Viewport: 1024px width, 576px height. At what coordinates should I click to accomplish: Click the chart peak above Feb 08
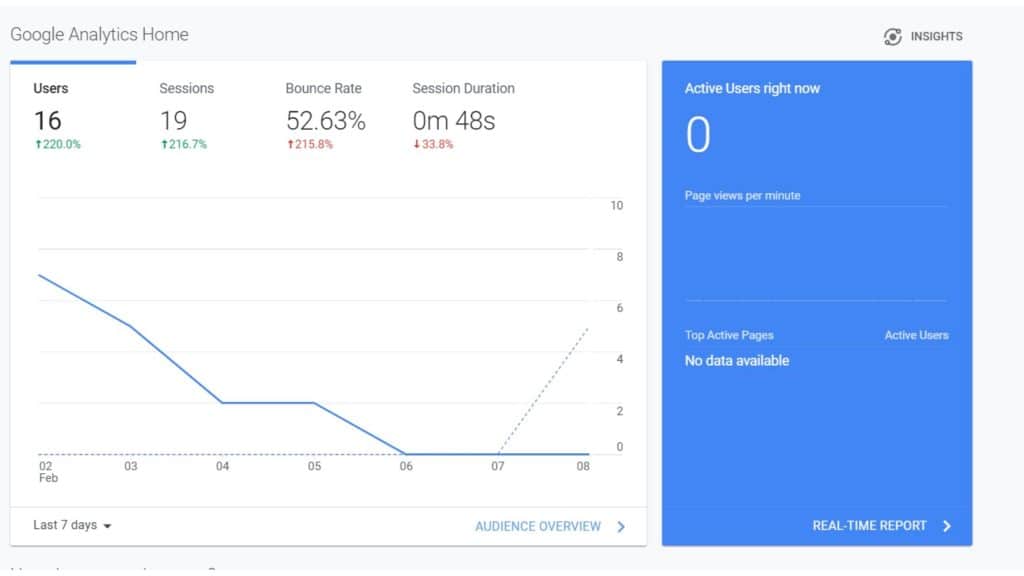click(x=588, y=325)
